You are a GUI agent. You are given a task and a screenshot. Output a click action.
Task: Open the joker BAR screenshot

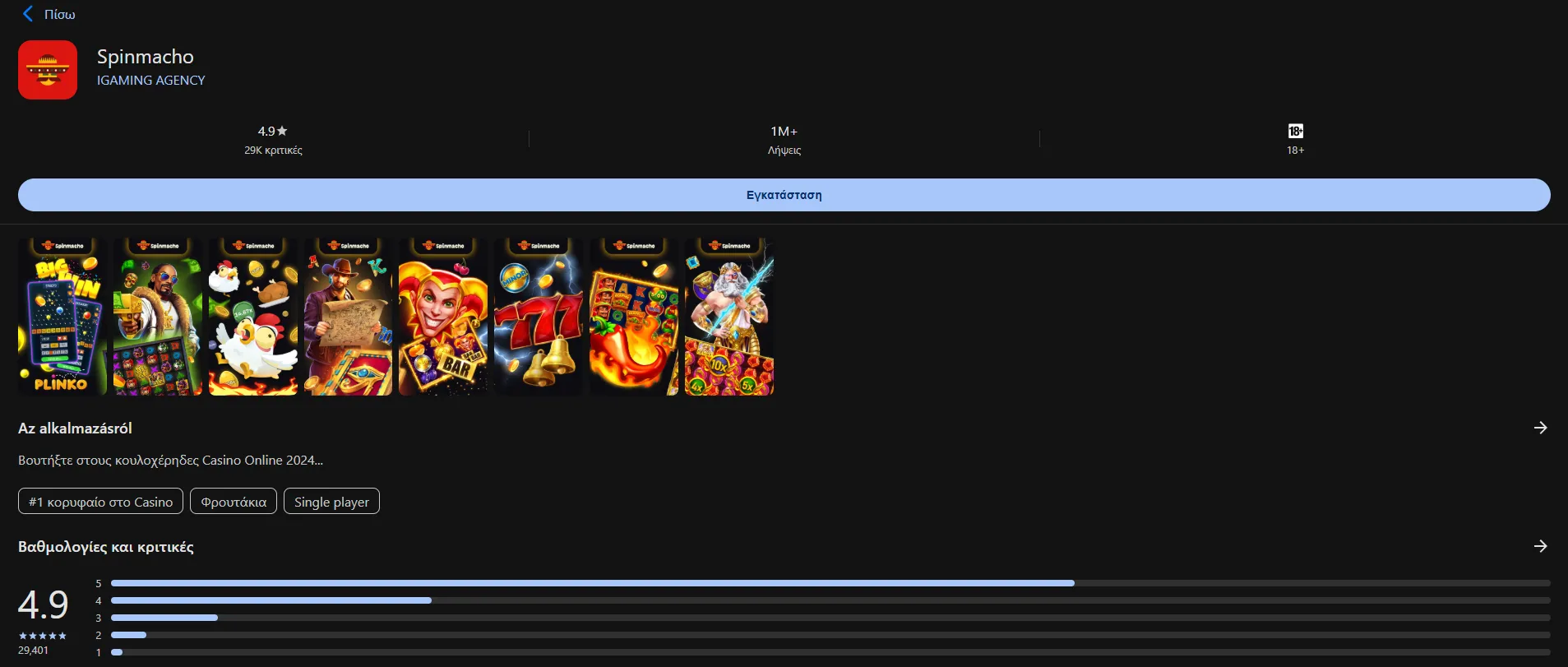[443, 317]
